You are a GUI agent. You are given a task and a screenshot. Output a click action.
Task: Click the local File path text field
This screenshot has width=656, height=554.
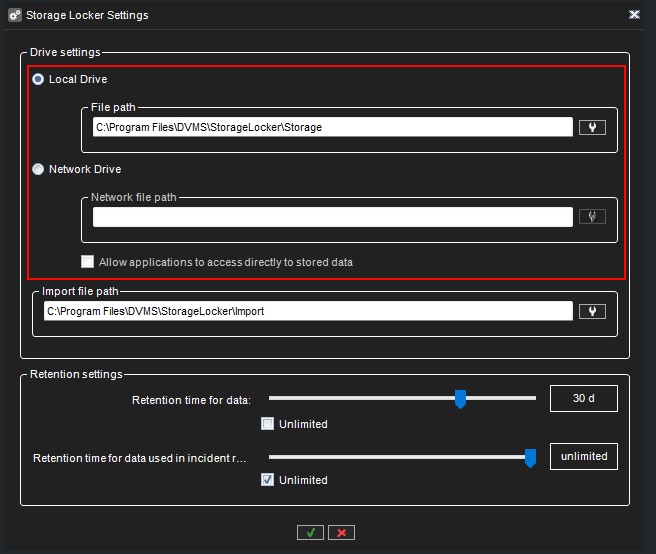pos(330,127)
